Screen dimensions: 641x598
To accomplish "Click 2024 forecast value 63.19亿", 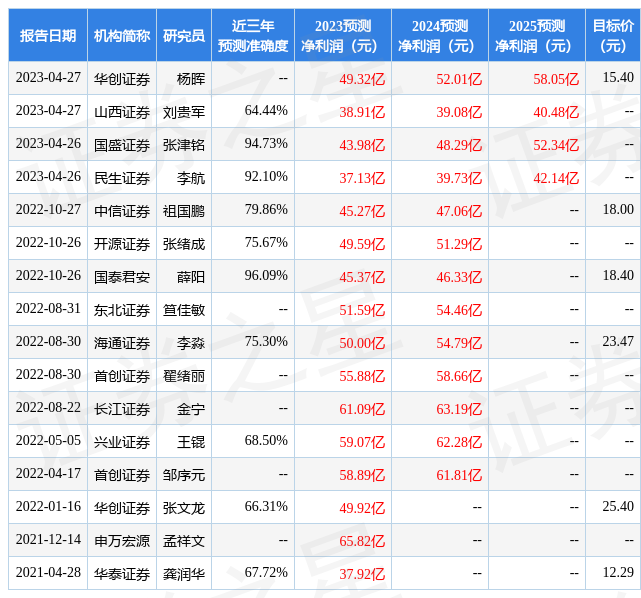I will pos(459,409).
